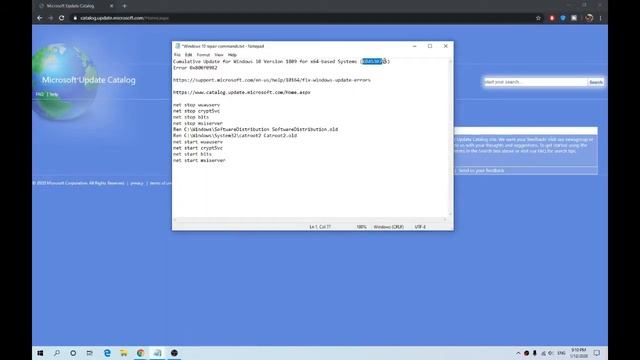
Task: Close the Microsoft Update Catalog tab
Action: tap(111, 6)
